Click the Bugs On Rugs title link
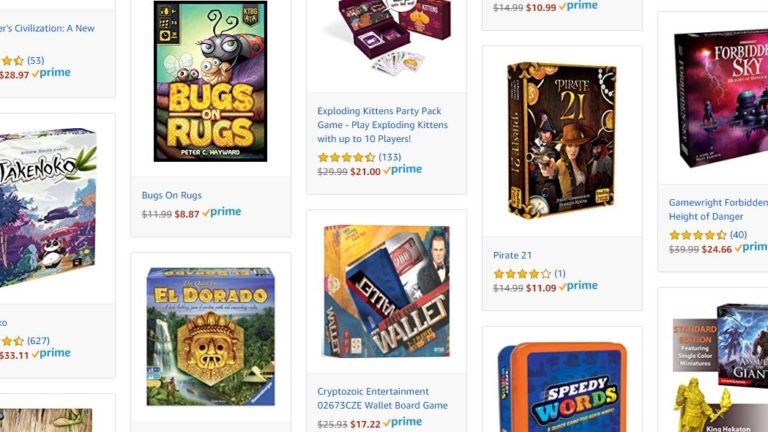This screenshot has height=432, width=768. (x=171, y=195)
